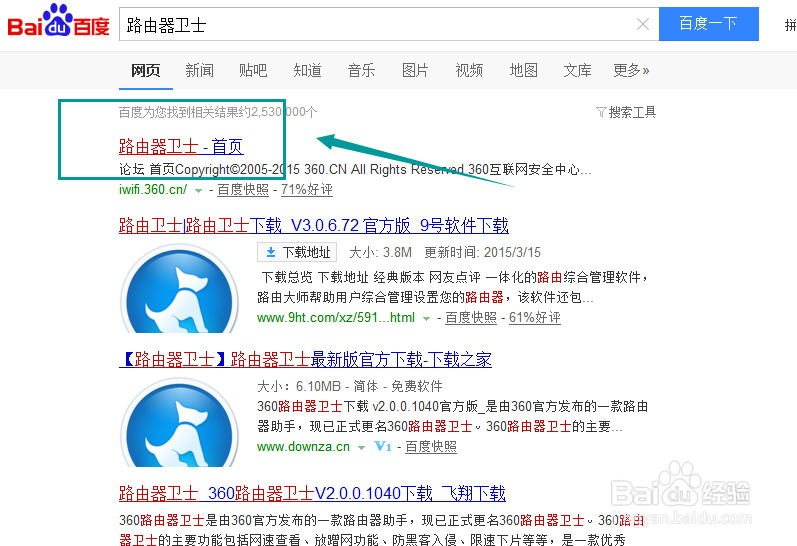The image size is (797, 546).
Task: Click the 下载地址 download button
Action: tap(297, 252)
